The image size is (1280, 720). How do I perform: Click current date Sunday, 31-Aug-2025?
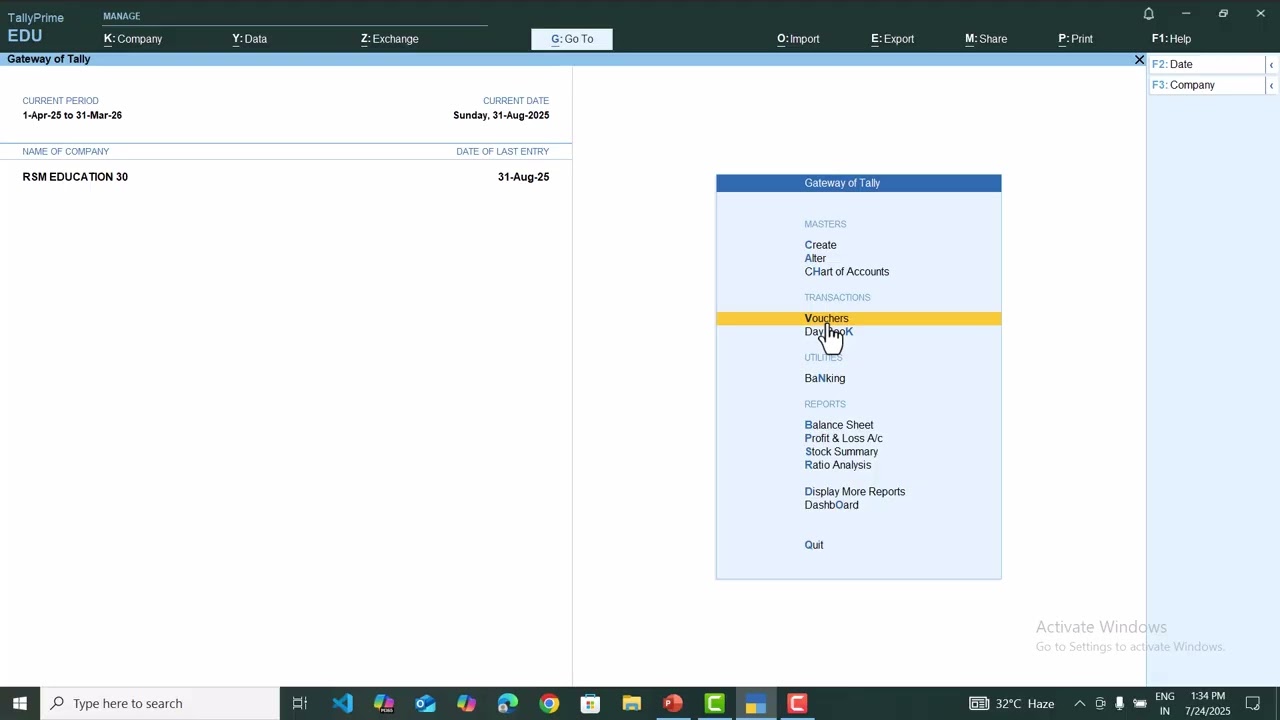(501, 116)
